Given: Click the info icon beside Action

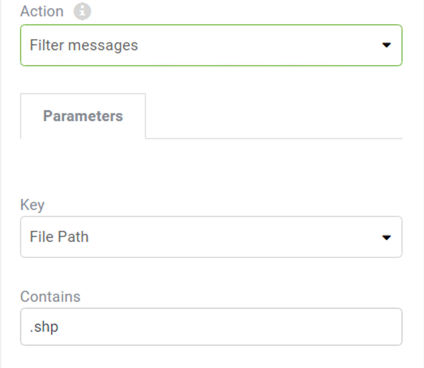Looking at the screenshot, I should tap(82, 11).
